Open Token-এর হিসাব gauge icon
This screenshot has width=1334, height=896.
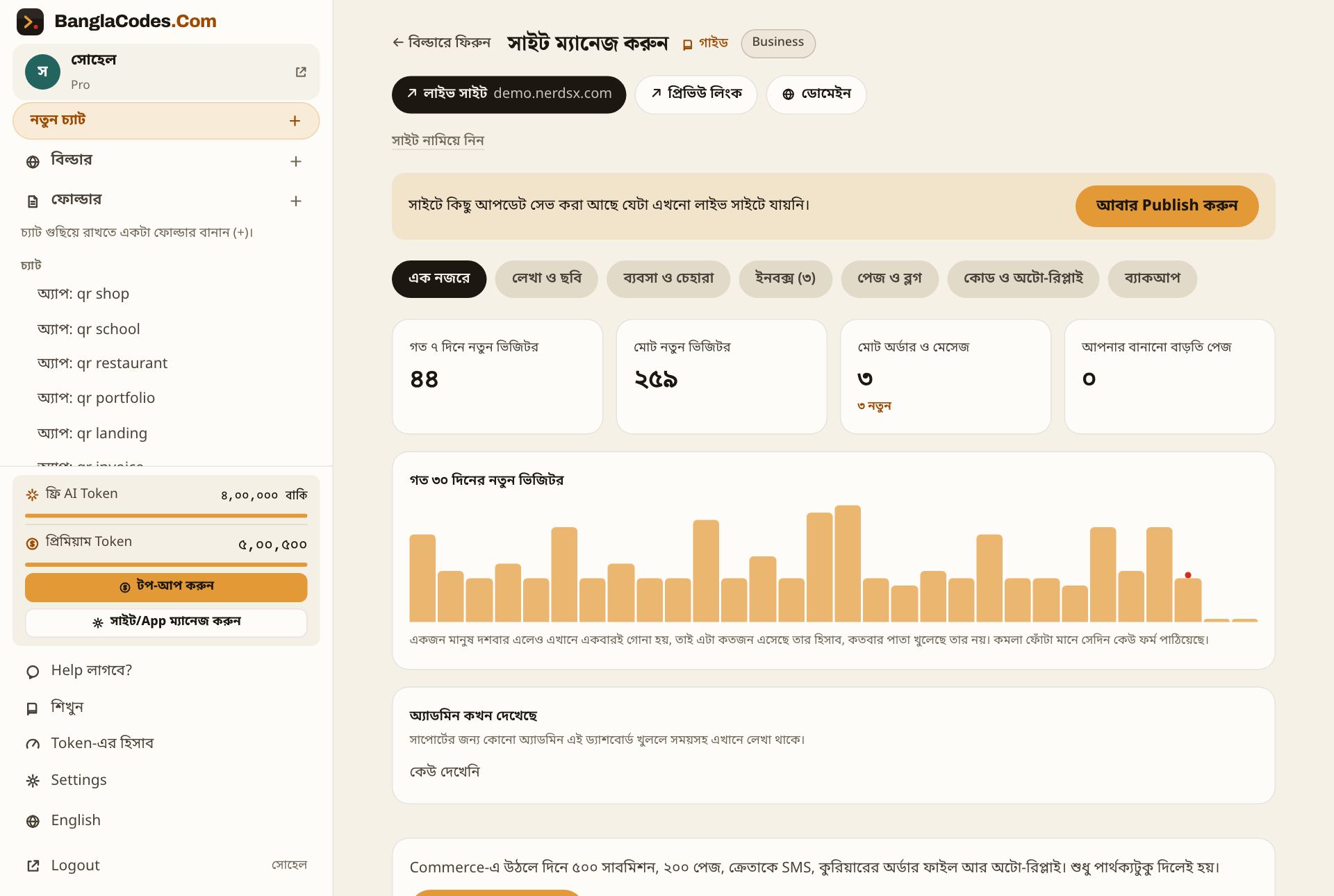point(33,744)
